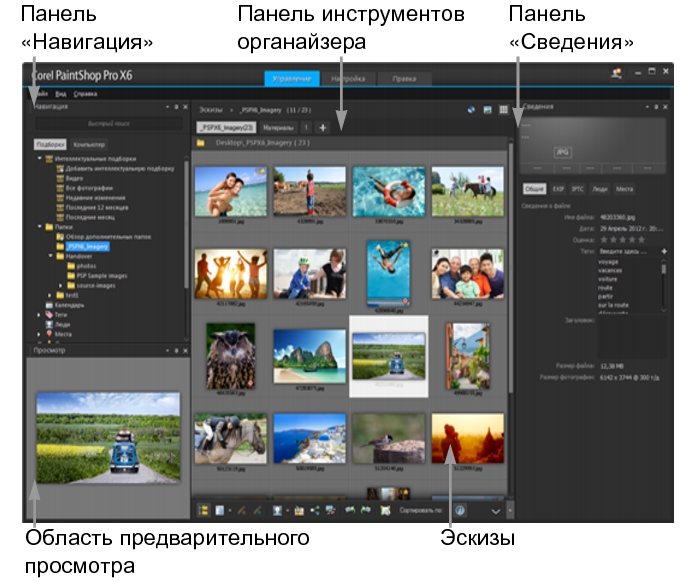
Task: Open the Компьютер navigation tab
Action: point(88,145)
